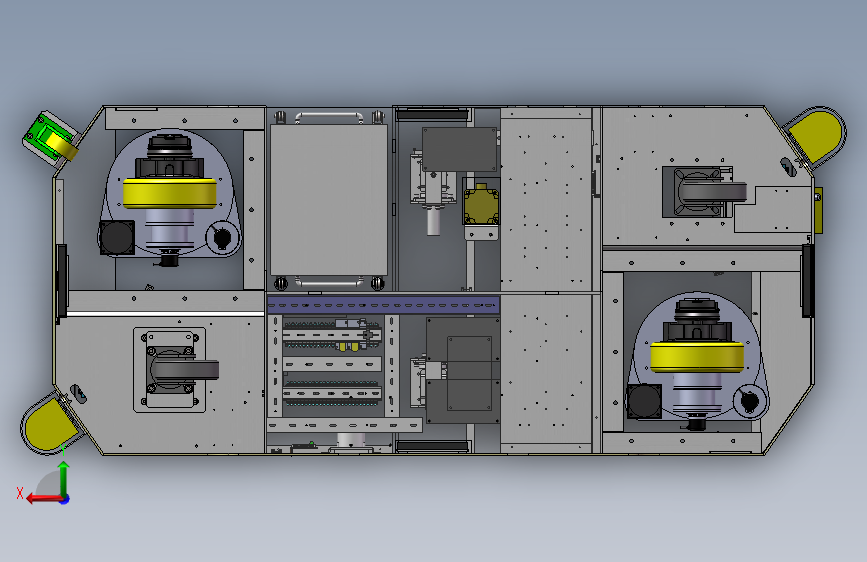Select the black square block beside upper-left drive unit
The image size is (867, 562).
coord(117,237)
